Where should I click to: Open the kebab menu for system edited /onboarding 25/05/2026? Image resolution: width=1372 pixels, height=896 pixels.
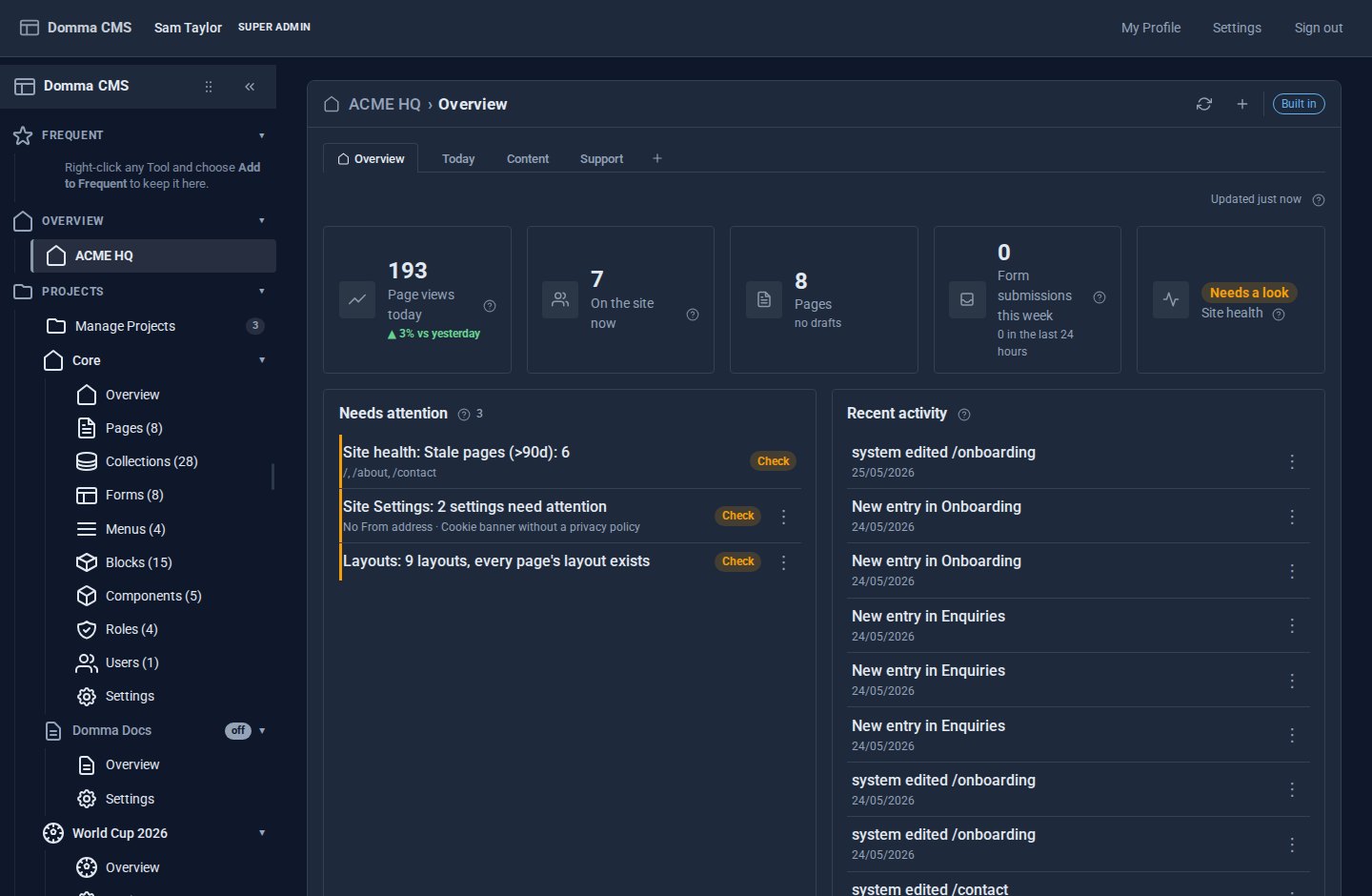tap(1292, 461)
